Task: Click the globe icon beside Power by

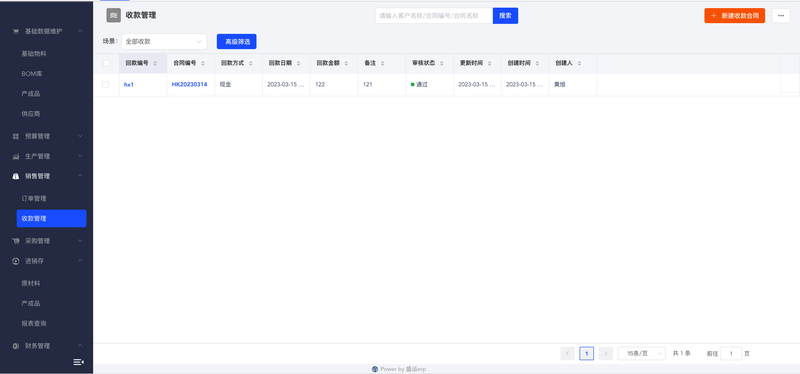Action: (375, 369)
